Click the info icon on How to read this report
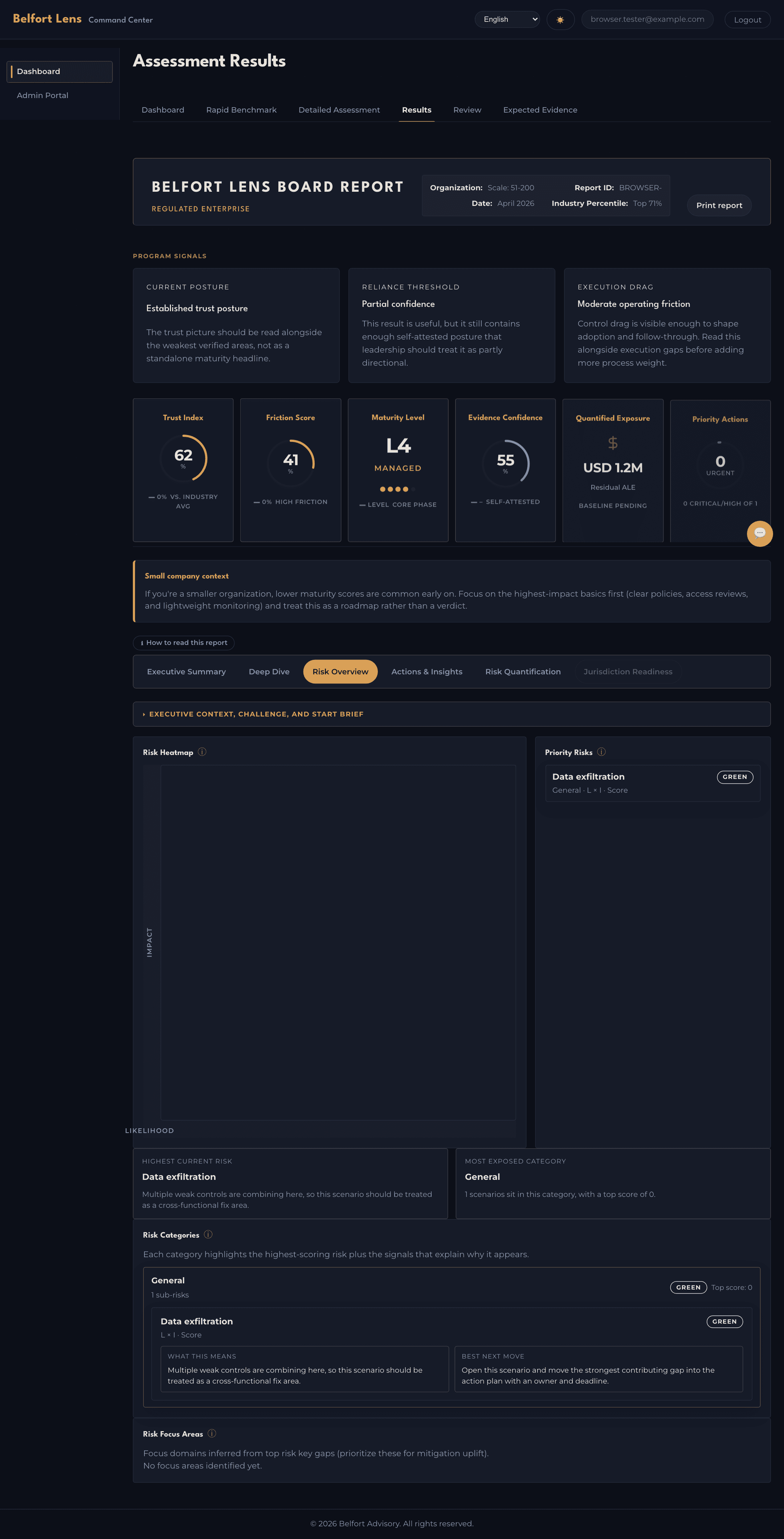Image resolution: width=784 pixels, height=1539 pixels. [142, 642]
